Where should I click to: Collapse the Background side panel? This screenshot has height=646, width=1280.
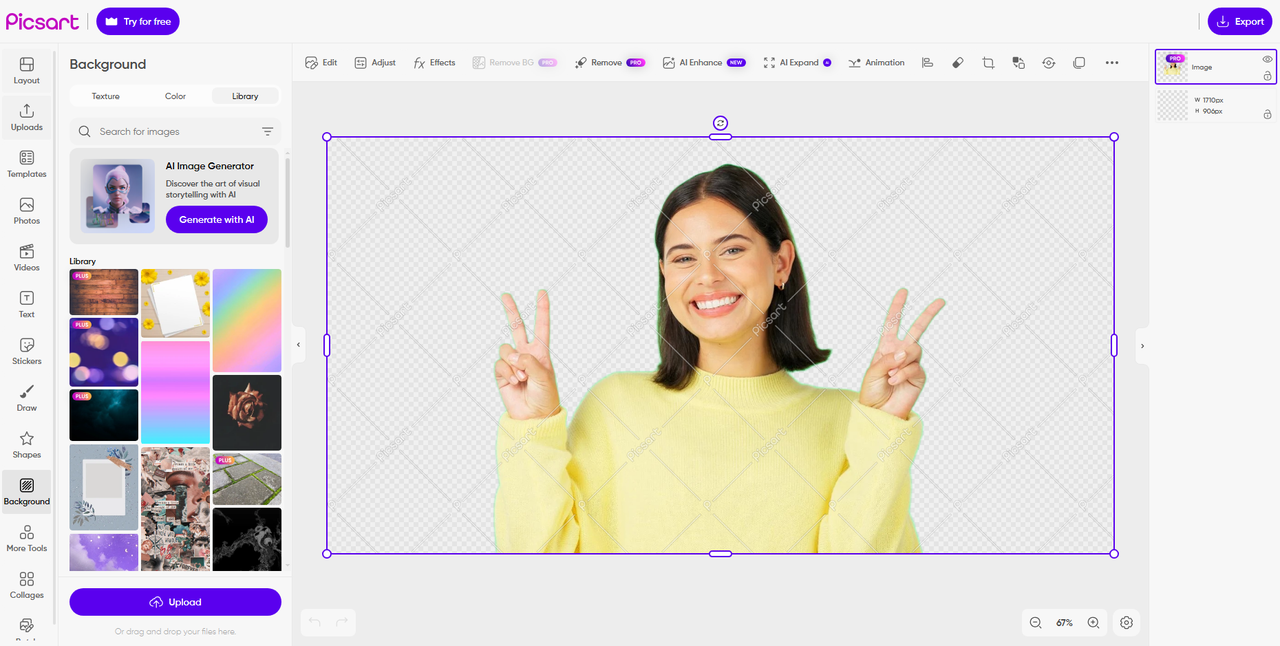(297, 345)
